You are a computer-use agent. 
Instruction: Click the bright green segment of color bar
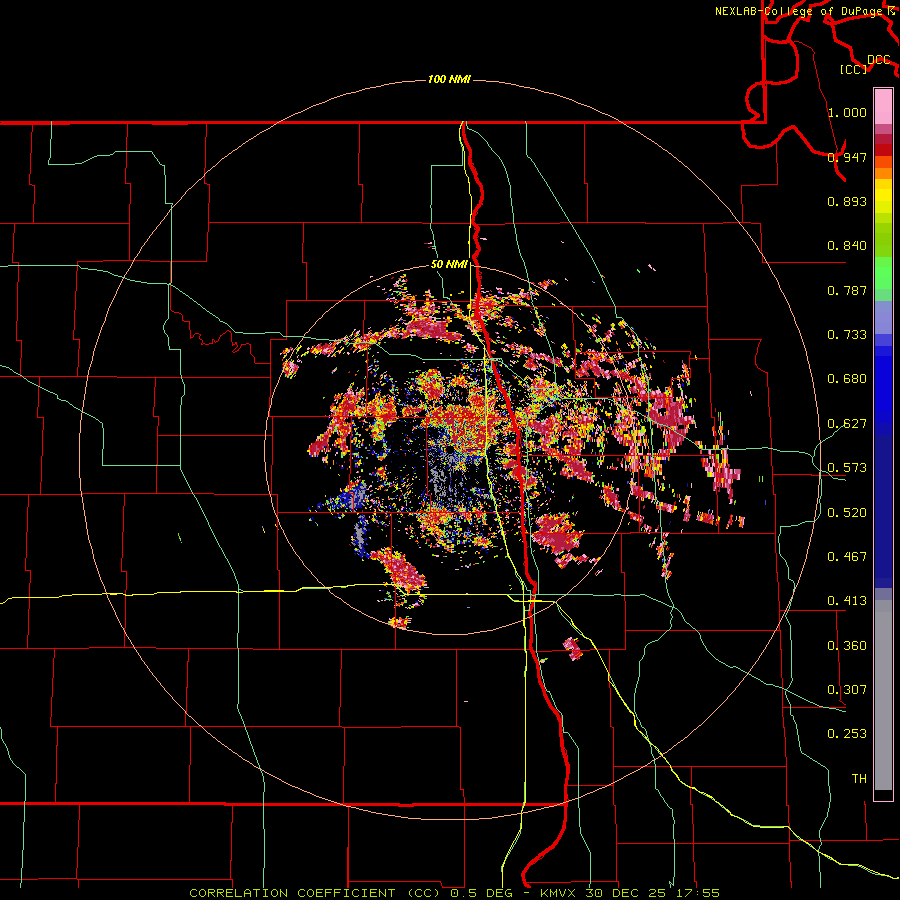pyautogui.click(x=883, y=273)
